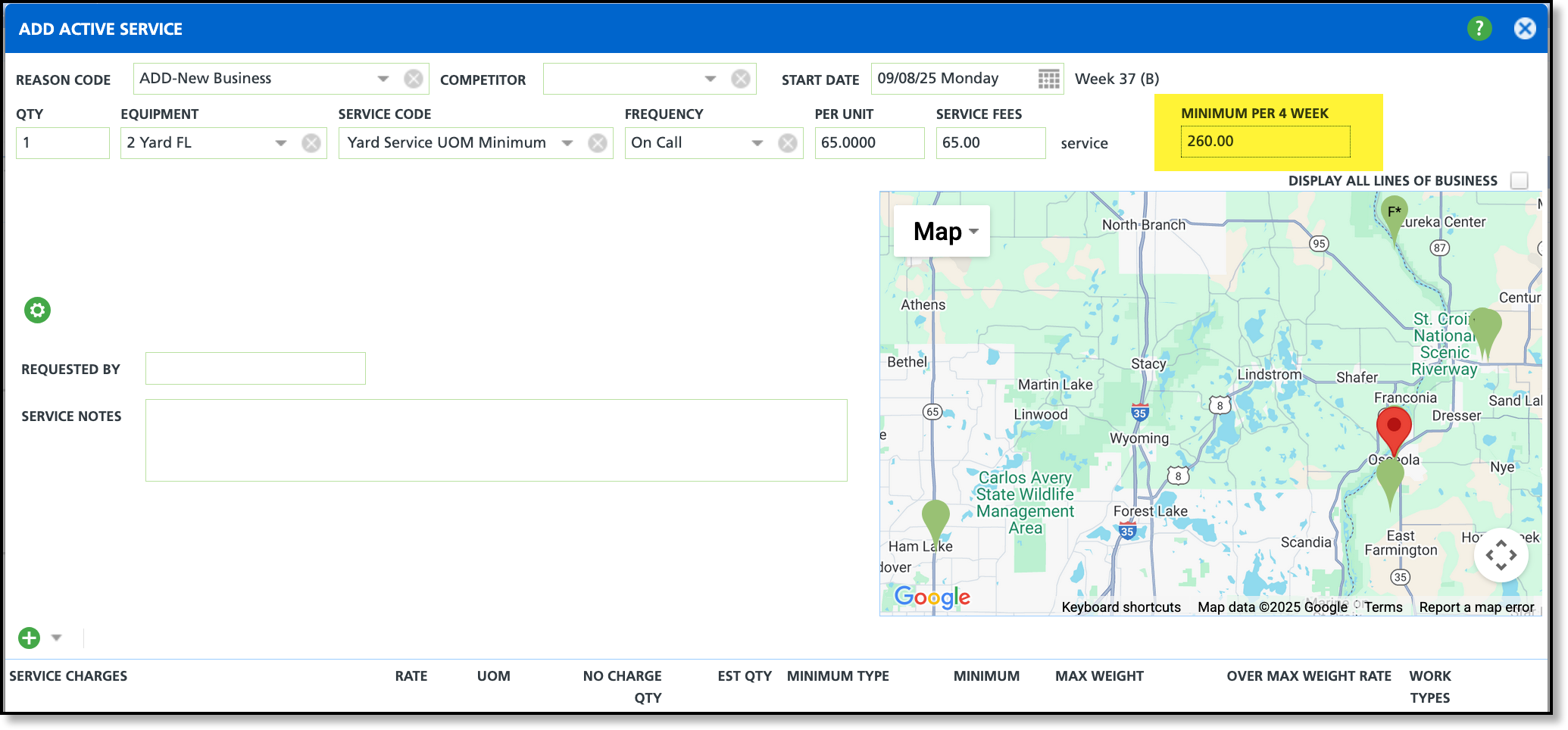1568x730 pixels.
Task: Click into the QTY input field
Action: point(63,143)
